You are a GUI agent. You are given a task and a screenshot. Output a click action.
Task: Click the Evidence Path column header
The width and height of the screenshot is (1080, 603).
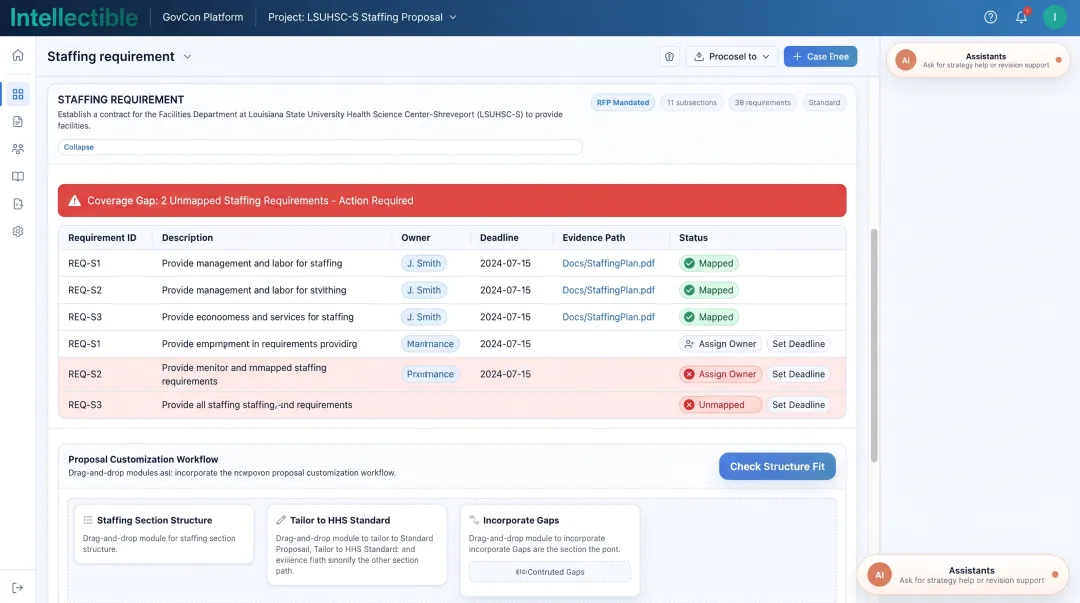(x=594, y=238)
